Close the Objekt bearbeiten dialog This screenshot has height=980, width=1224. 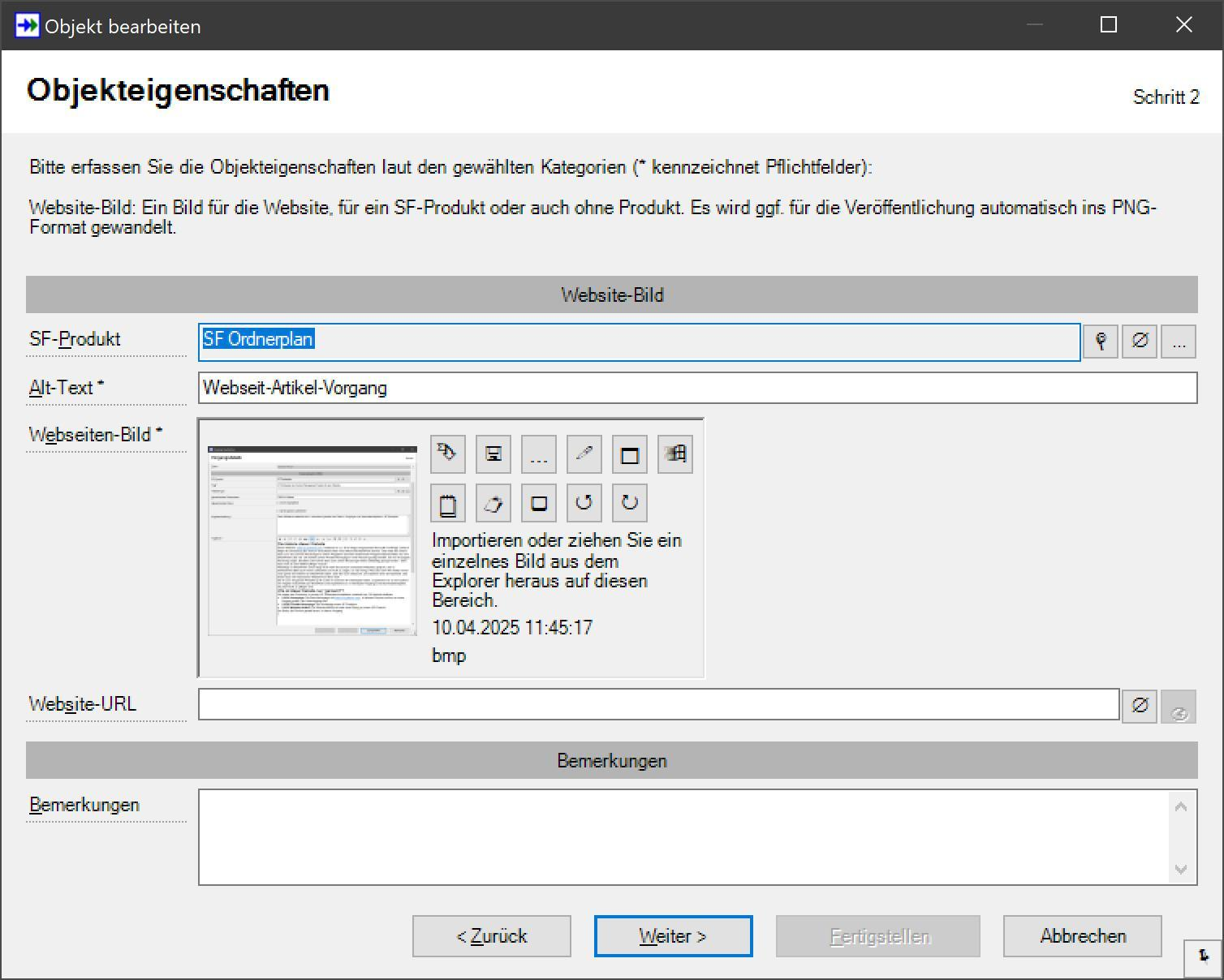[1184, 25]
